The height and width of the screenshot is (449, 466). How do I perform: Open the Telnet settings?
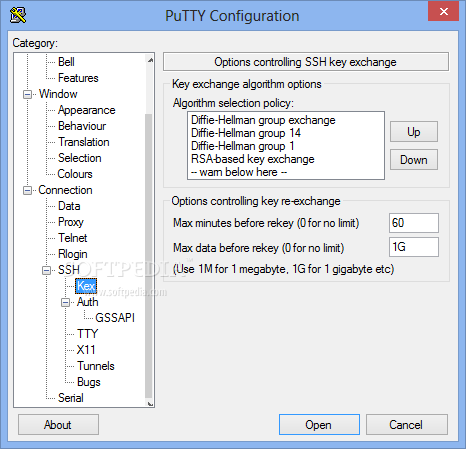(x=72, y=238)
